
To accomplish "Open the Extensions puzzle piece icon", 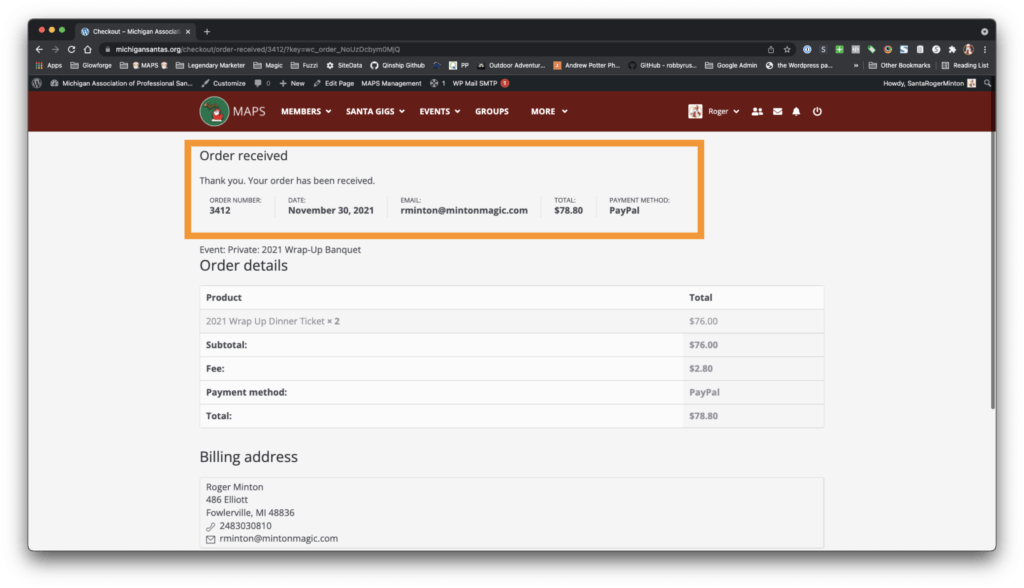I will (x=952, y=50).
